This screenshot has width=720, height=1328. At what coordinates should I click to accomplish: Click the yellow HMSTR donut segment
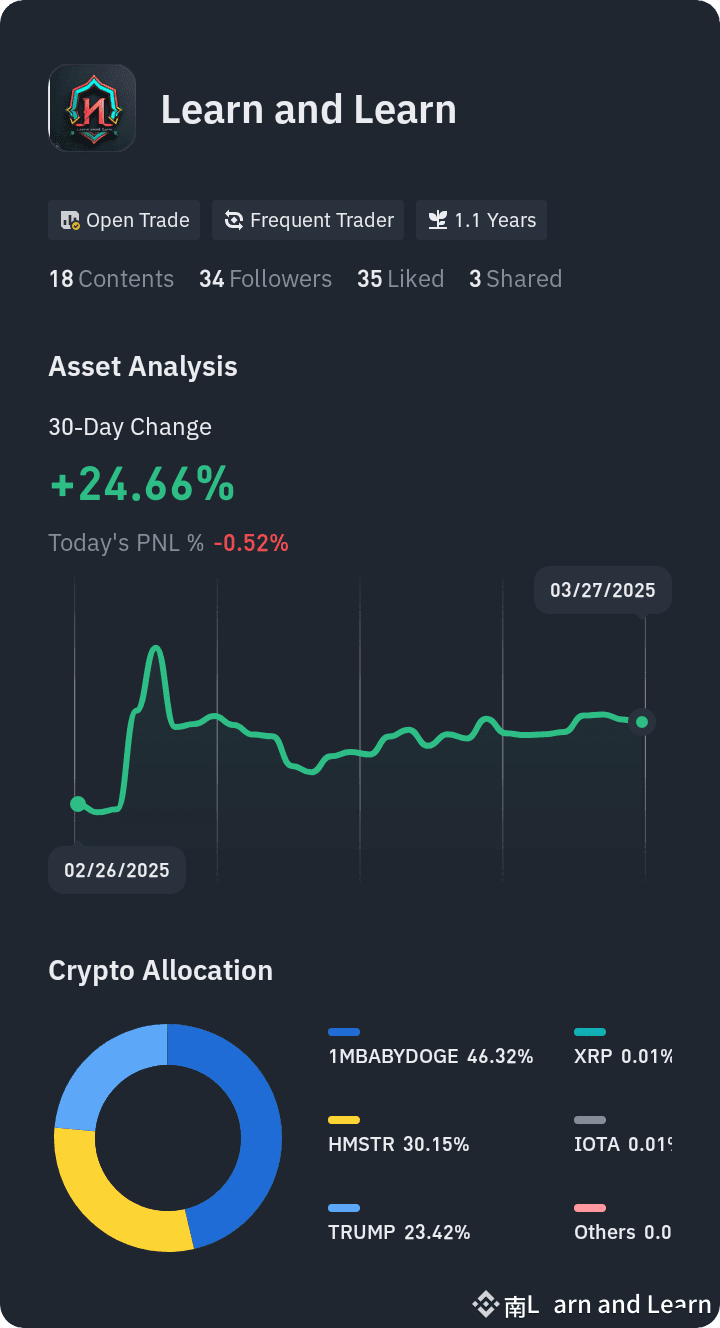[105, 1198]
